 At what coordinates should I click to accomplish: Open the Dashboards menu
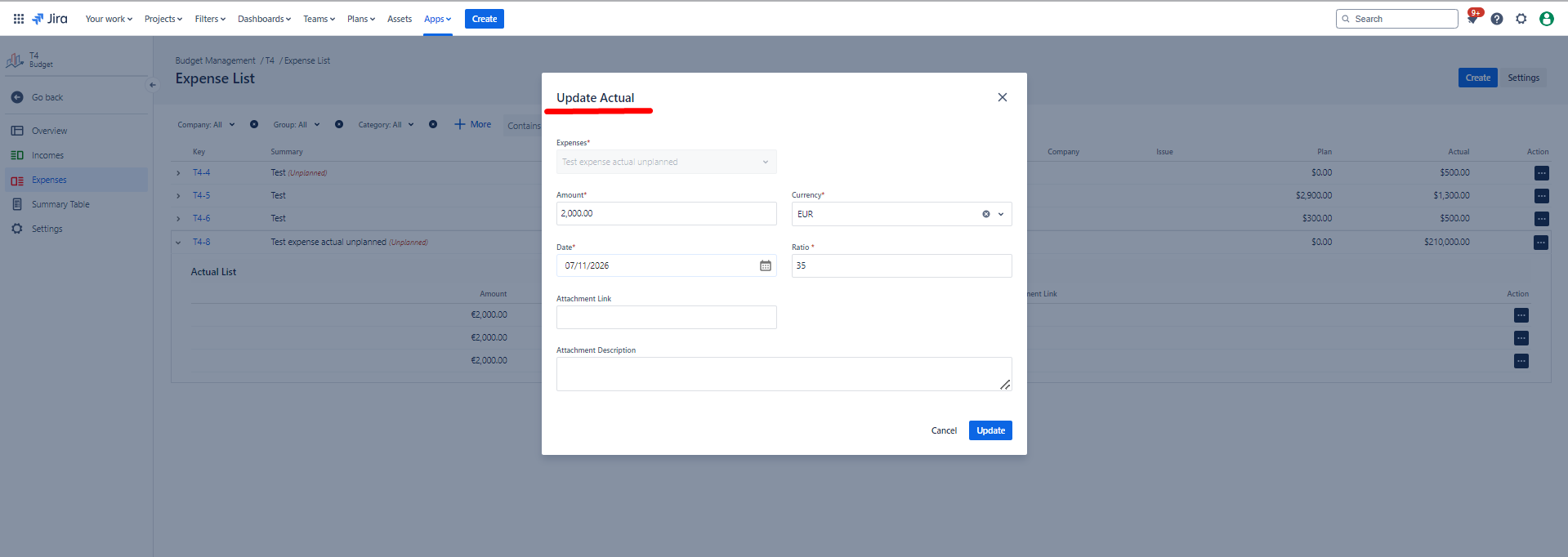(264, 19)
